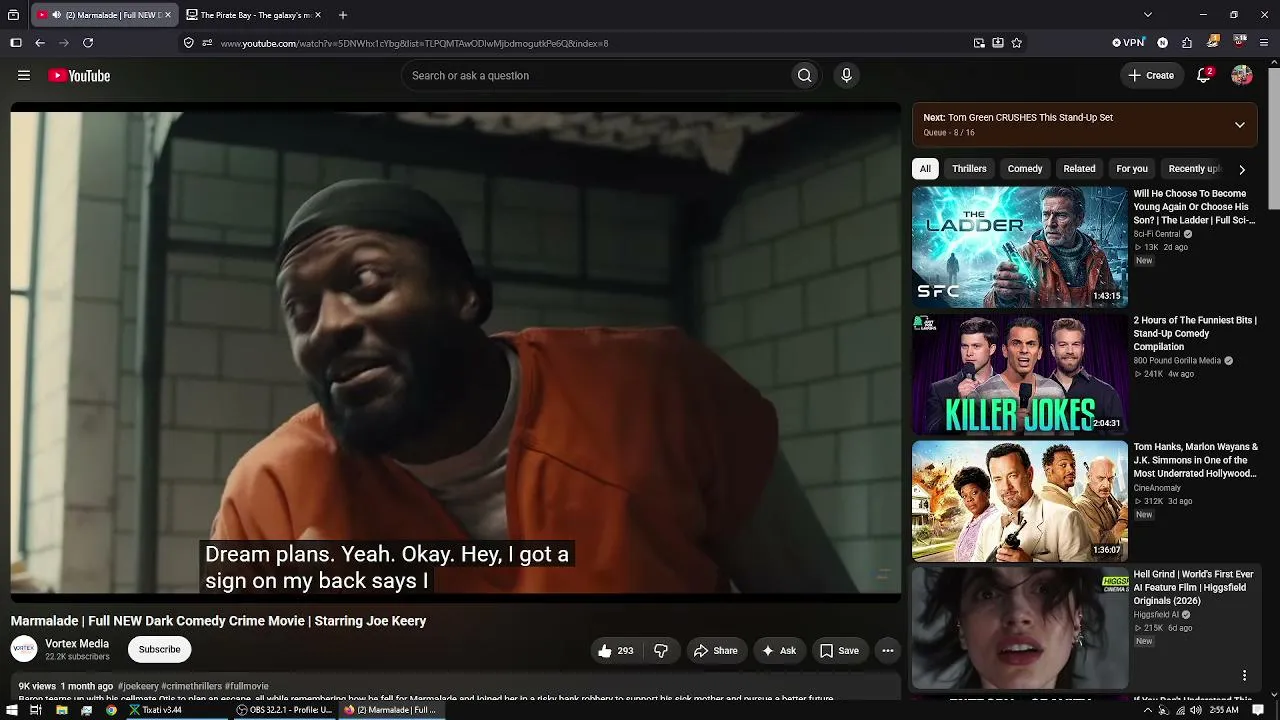Switch to OBS in the taskbar
The height and width of the screenshot is (720, 1280).
coord(284,710)
